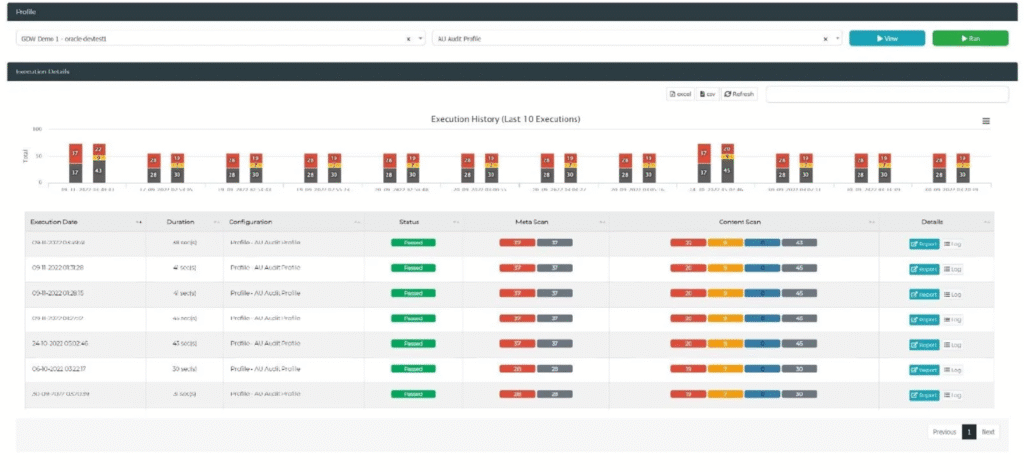The height and width of the screenshot is (472, 1024).
Task: Go to Previous page of results
Action: point(944,432)
